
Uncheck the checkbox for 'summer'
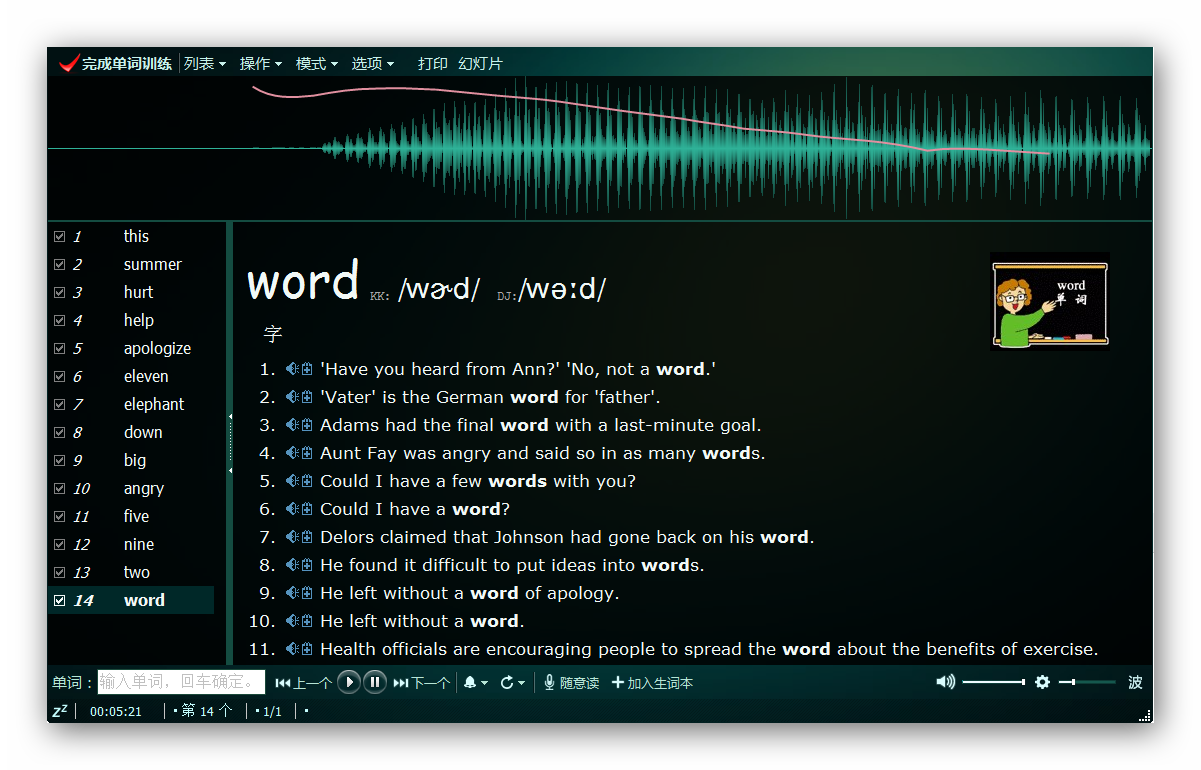coord(60,265)
